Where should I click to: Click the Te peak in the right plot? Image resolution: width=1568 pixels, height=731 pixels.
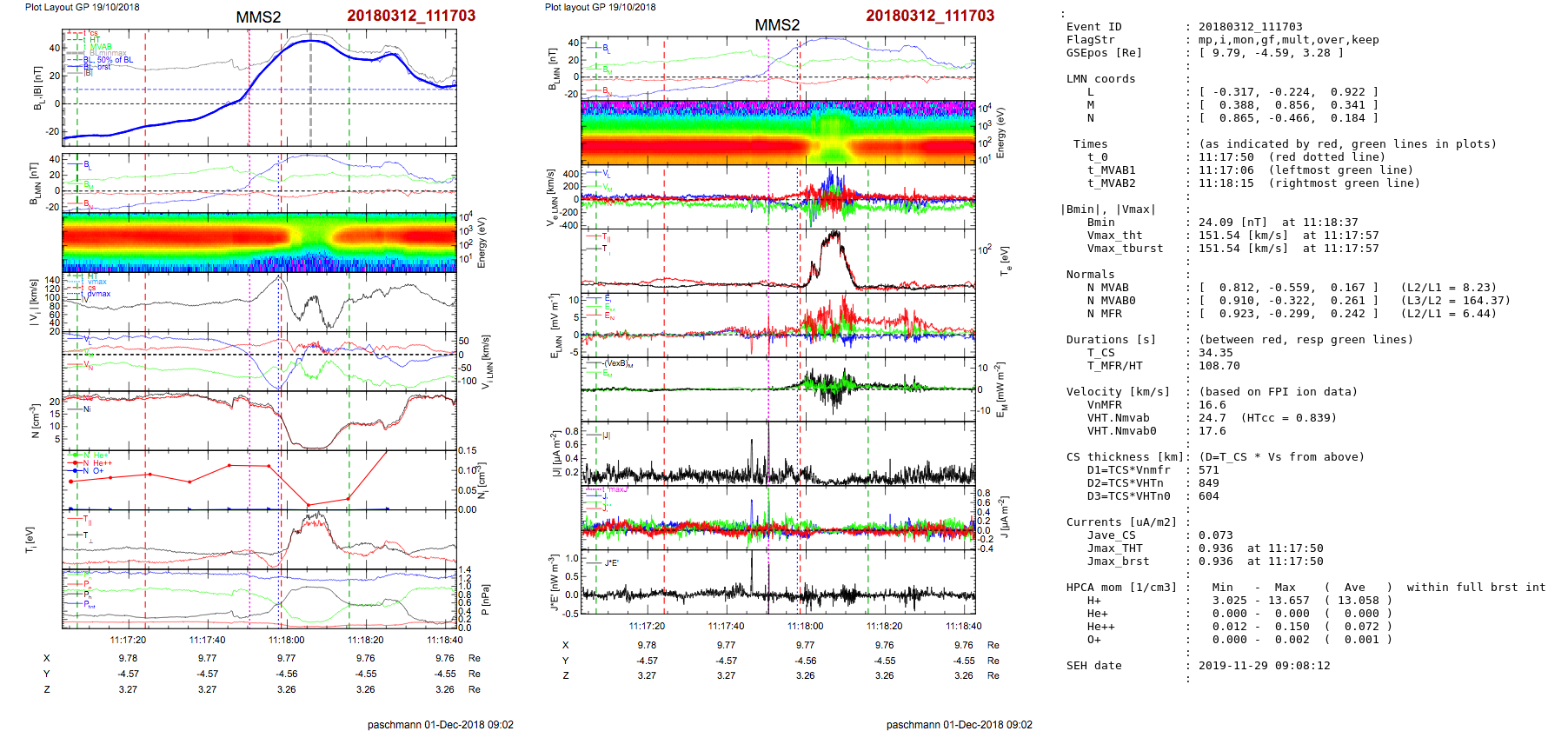(834, 233)
